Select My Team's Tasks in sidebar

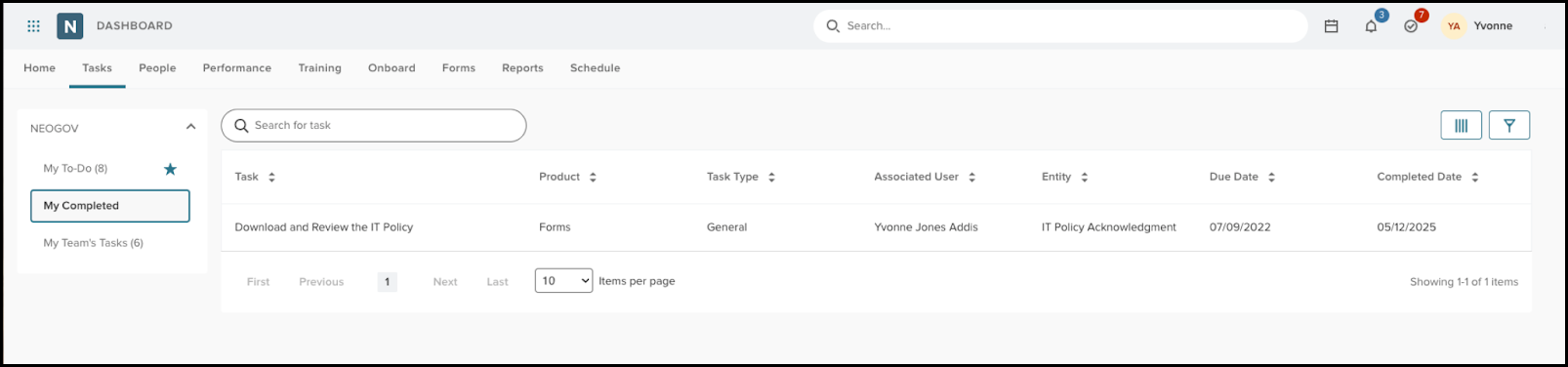coord(93,243)
